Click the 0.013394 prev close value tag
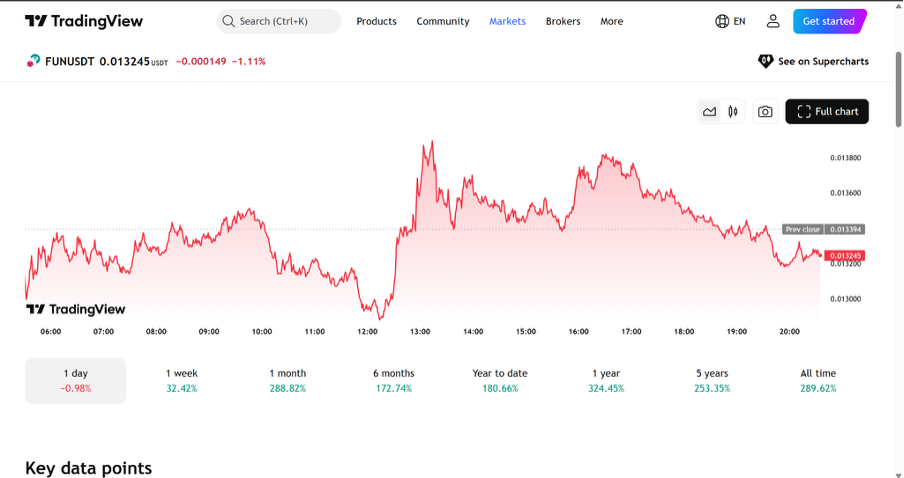This screenshot has width=904, height=478. pos(845,229)
